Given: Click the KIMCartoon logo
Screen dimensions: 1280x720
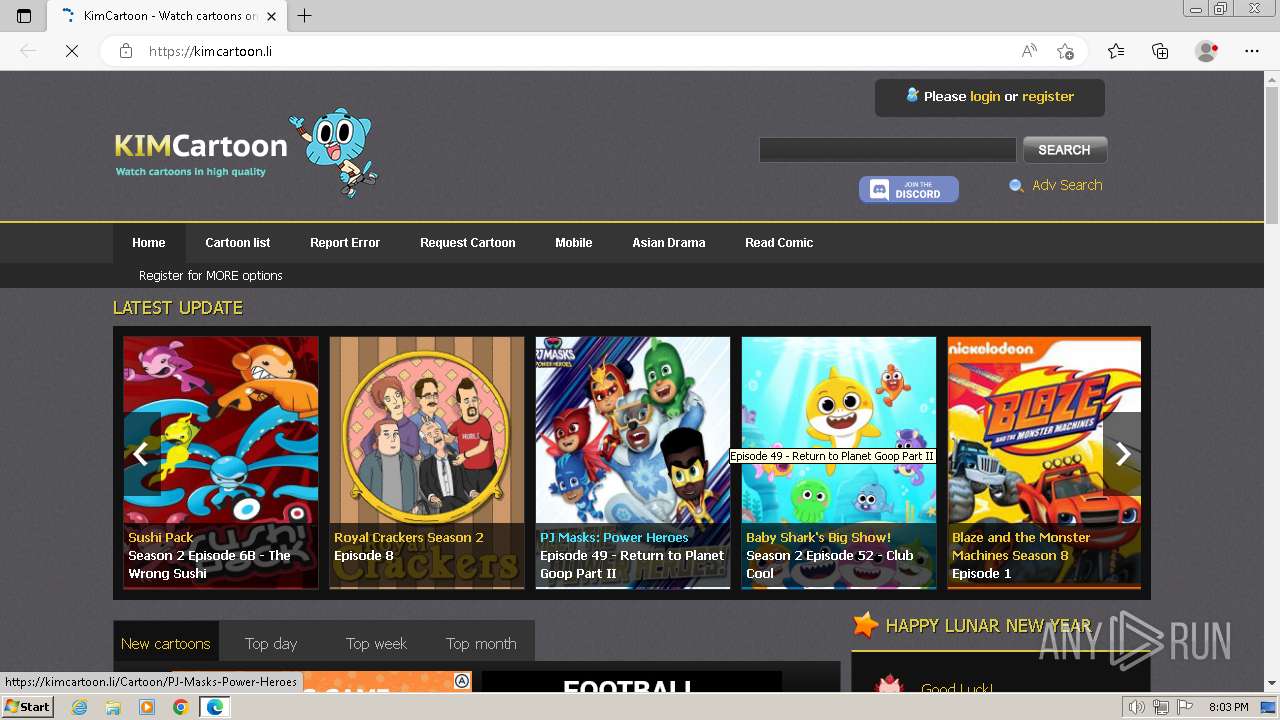Looking at the screenshot, I should click(x=246, y=152).
